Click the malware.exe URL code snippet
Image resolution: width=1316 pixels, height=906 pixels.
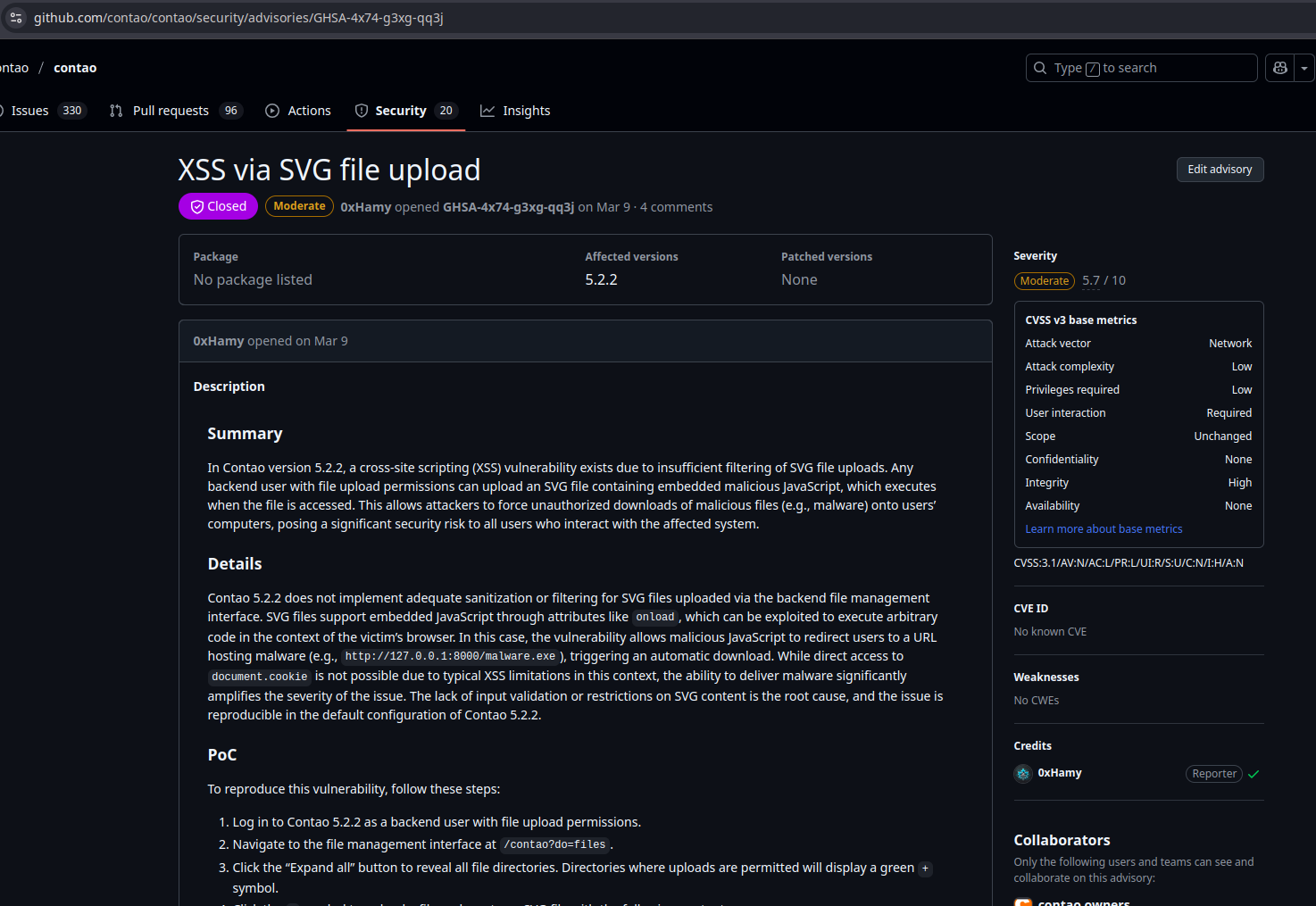450,657
